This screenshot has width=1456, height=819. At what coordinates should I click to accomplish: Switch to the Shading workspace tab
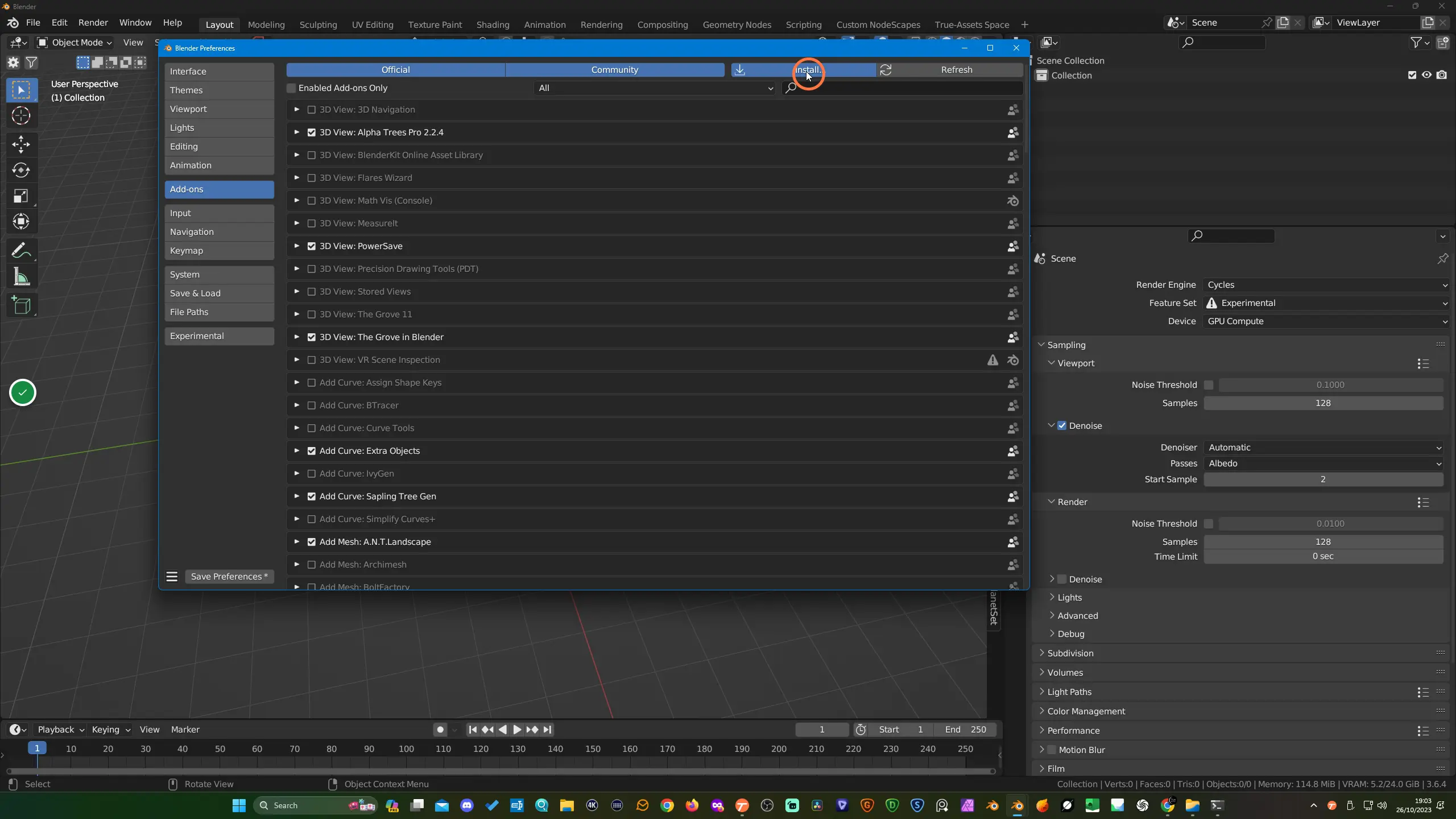pyautogui.click(x=493, y=24)
